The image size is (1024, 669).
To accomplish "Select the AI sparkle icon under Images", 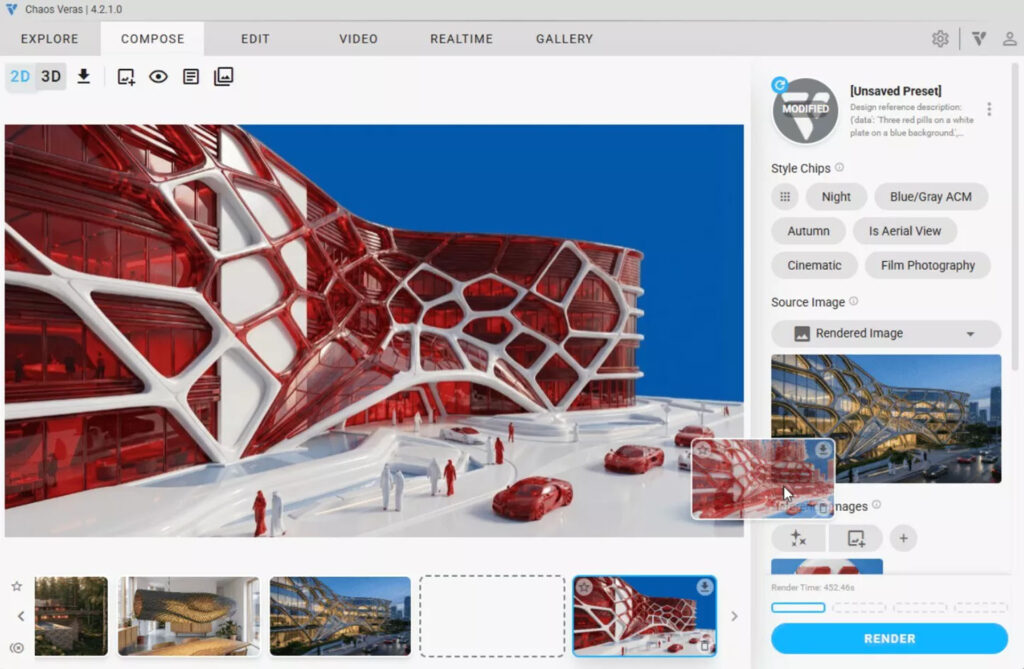I will (797, 538).
